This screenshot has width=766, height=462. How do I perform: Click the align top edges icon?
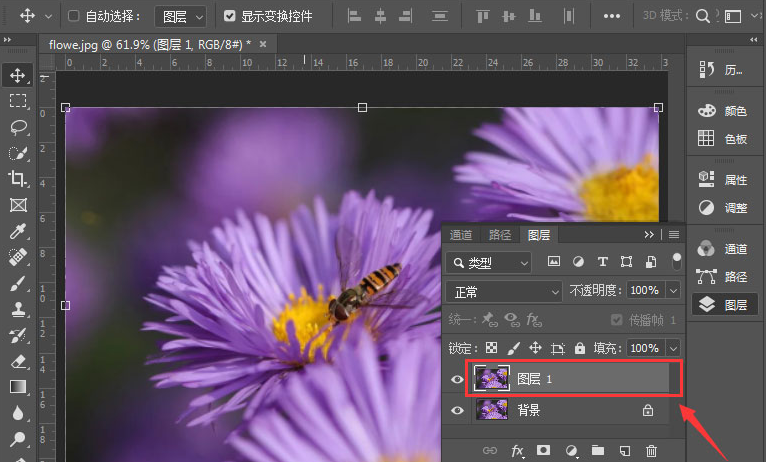483,16
